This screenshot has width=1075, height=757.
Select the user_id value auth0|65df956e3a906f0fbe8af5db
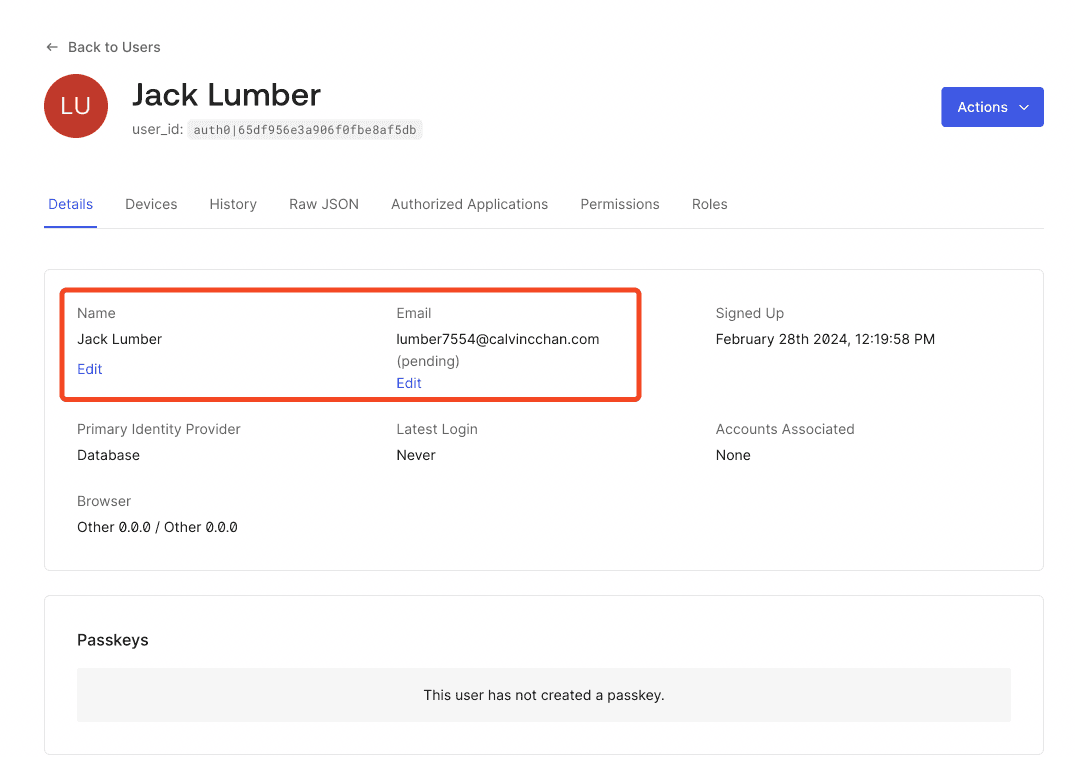[x=305, y=130]
